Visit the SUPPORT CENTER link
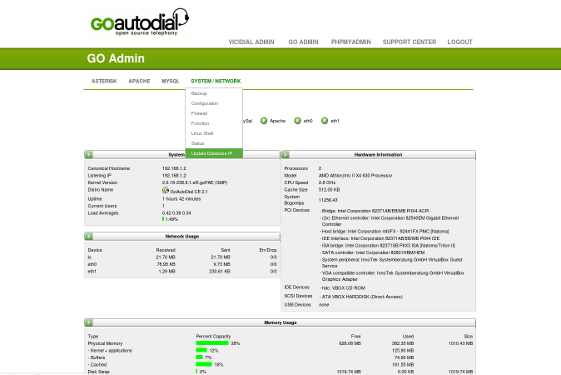Screen dimensions: 561x375 (x=409, y=42)
